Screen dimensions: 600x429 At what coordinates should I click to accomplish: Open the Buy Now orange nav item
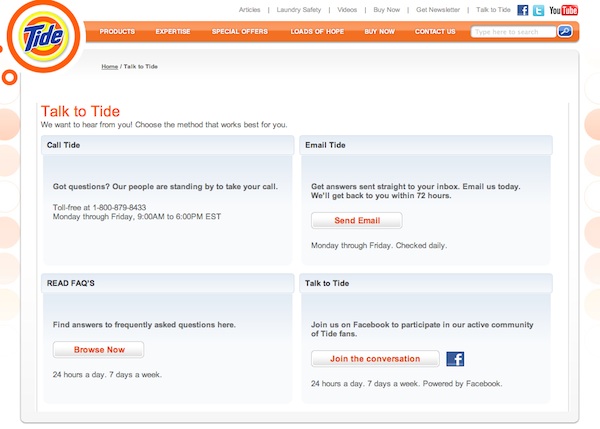(379, 31)
